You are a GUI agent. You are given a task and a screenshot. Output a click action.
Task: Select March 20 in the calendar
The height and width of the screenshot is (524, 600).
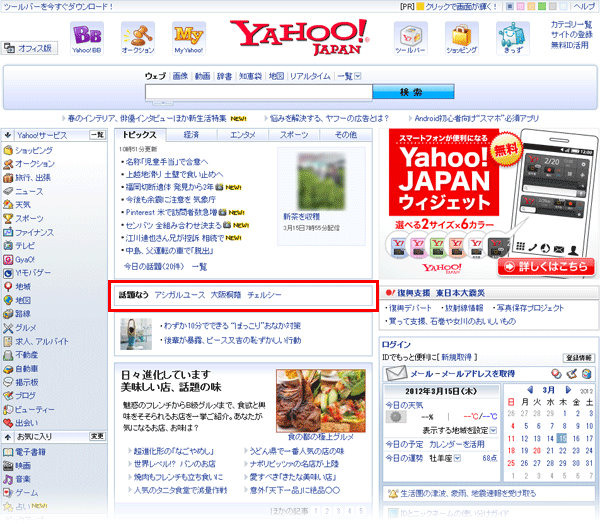pyautogui.click(x=537, y=451)
